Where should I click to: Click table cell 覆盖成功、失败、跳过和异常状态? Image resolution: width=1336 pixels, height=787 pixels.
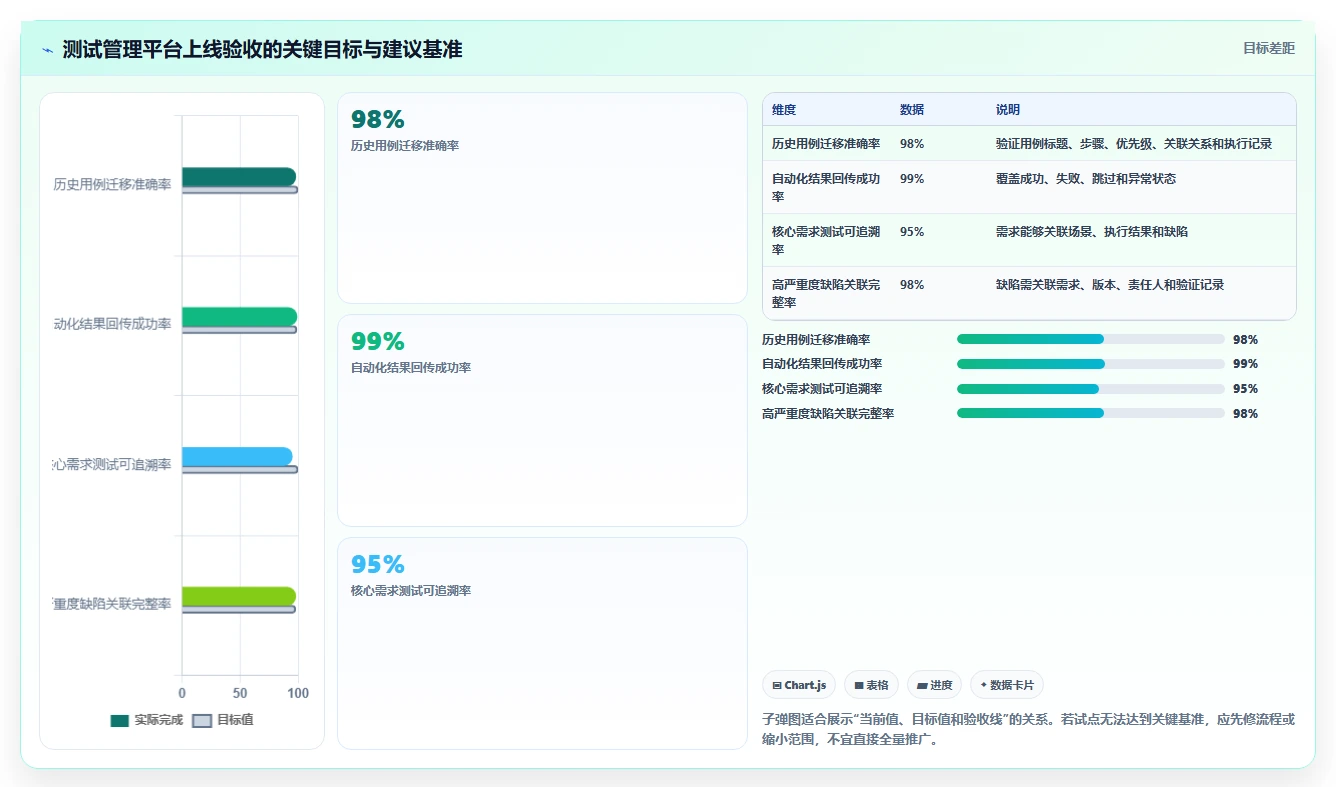tap(1086, 179)
